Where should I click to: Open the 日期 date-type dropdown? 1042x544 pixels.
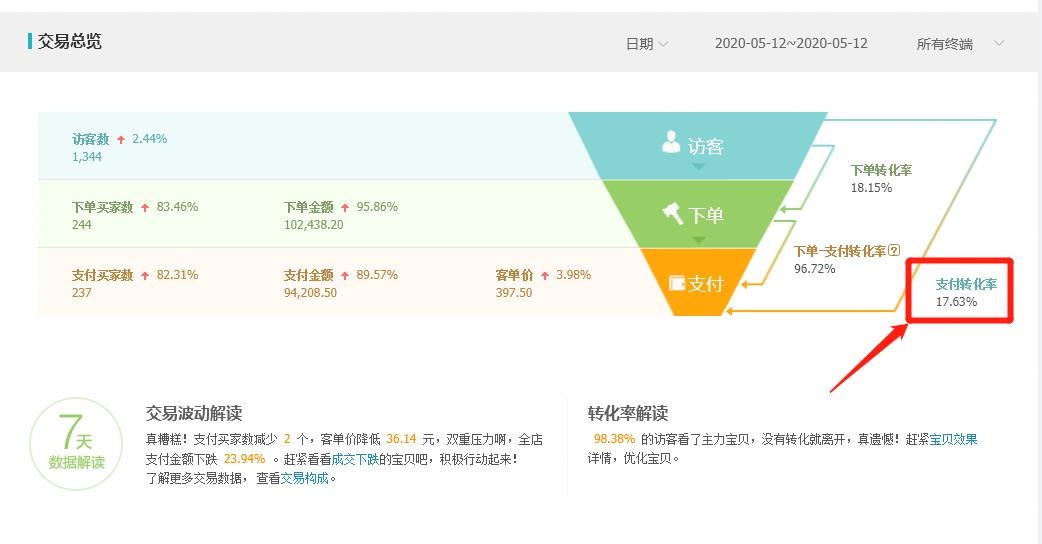[647, 44]
